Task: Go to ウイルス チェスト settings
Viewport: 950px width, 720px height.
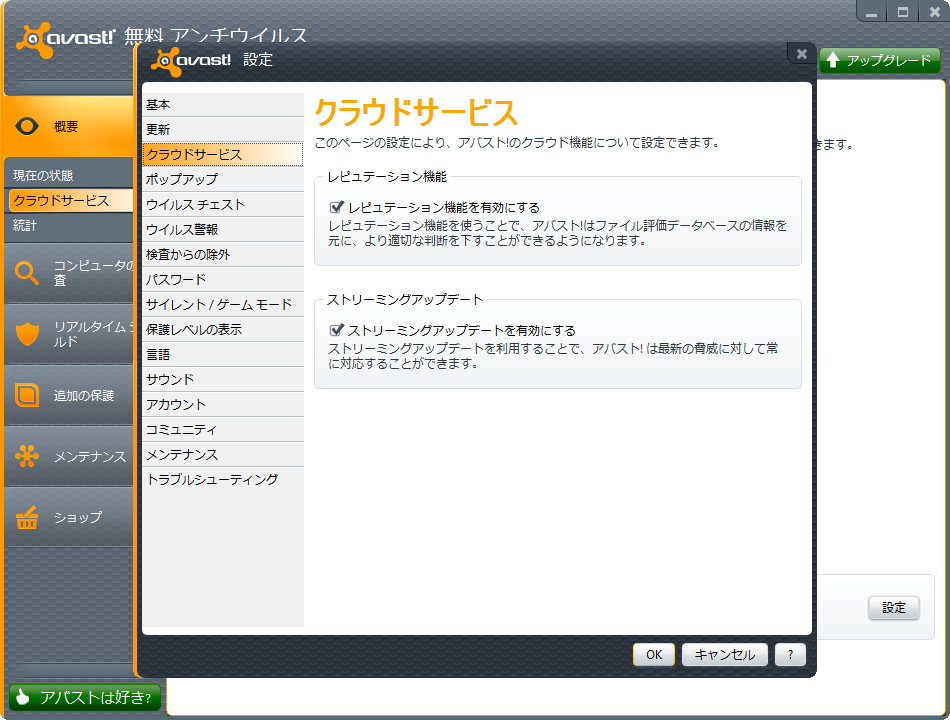Action: [223, 205]
